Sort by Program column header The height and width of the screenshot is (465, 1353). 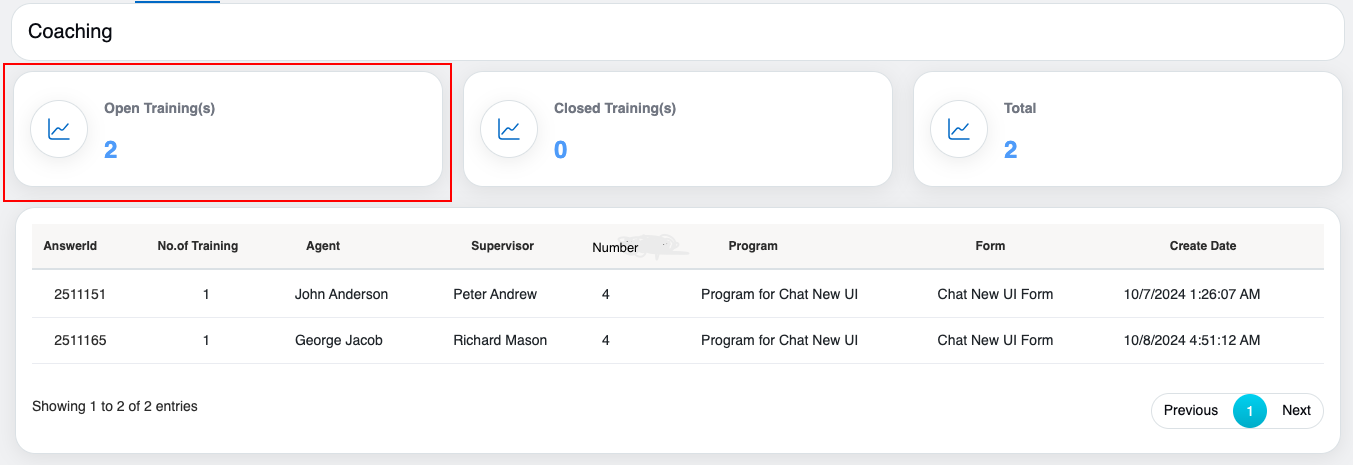coord(753,246)
